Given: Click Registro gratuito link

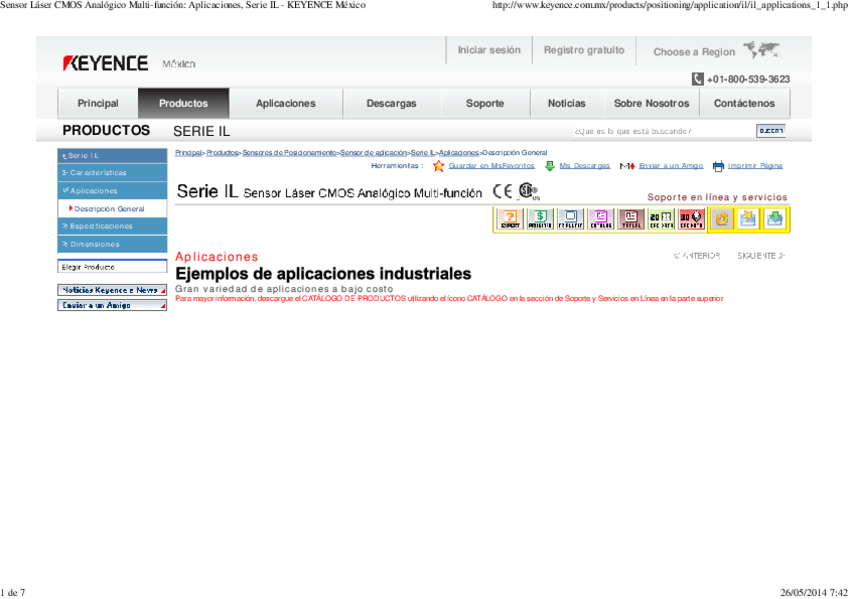Looking at the screenshot, I should [584, 50].
